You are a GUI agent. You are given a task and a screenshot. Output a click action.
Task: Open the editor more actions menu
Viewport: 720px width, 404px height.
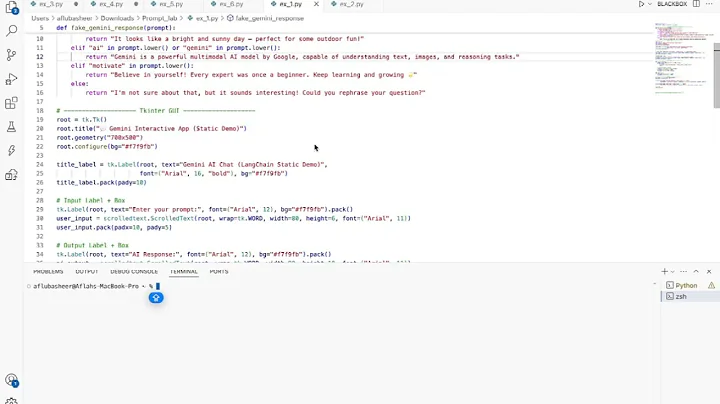click(x=709, y=4)
